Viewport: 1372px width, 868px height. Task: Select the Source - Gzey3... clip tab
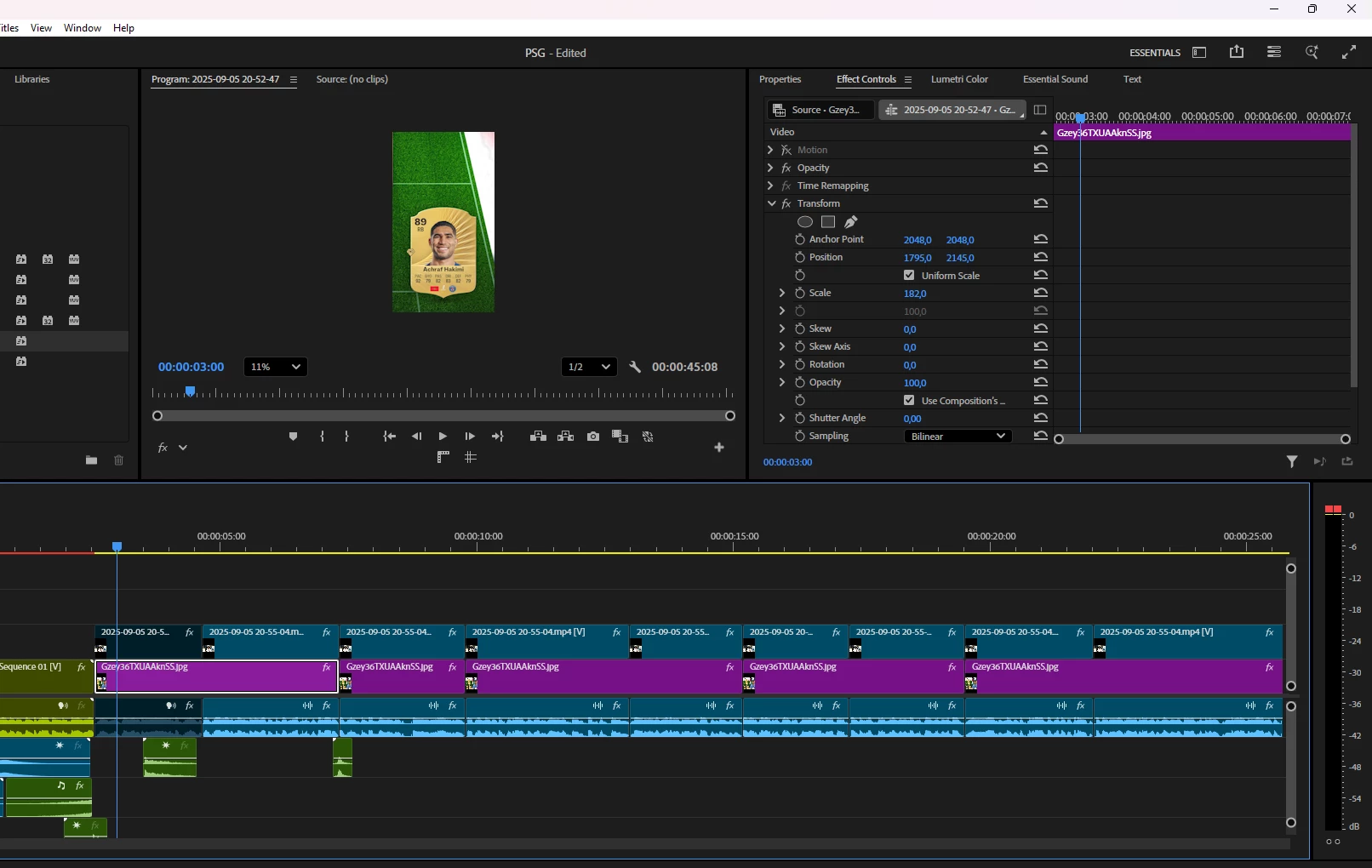[820, 110]
